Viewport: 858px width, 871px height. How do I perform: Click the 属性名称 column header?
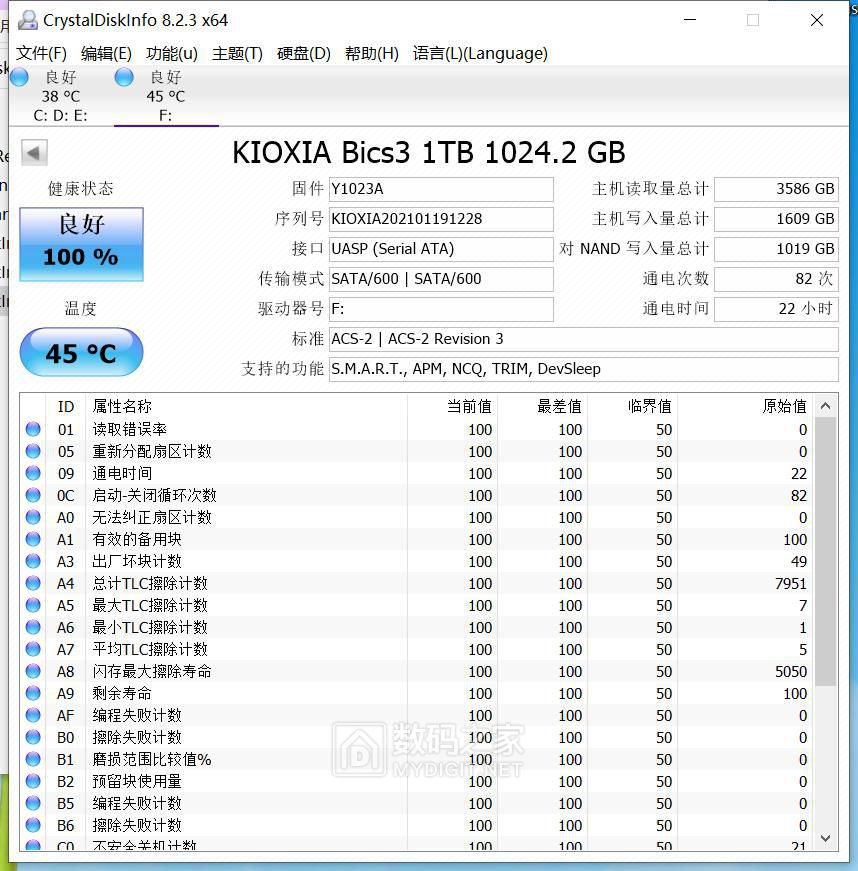247,407
